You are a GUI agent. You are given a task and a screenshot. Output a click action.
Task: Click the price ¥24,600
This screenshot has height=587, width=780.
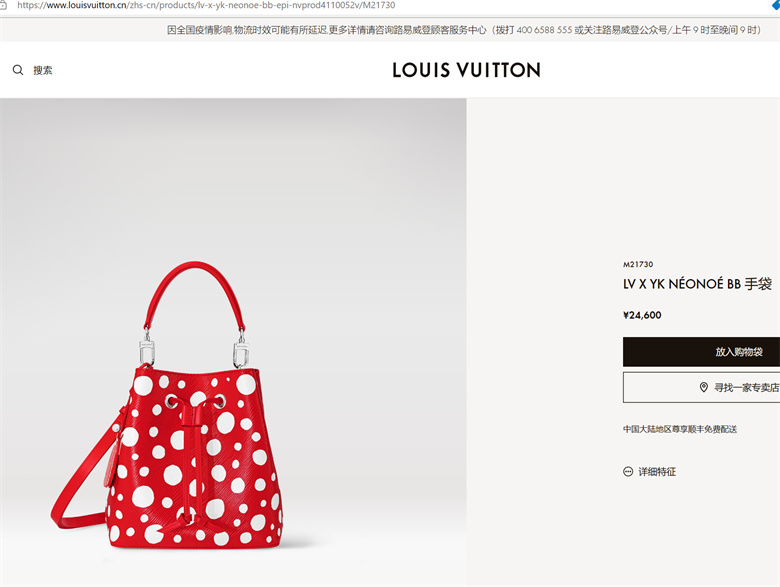pos(642,315)
